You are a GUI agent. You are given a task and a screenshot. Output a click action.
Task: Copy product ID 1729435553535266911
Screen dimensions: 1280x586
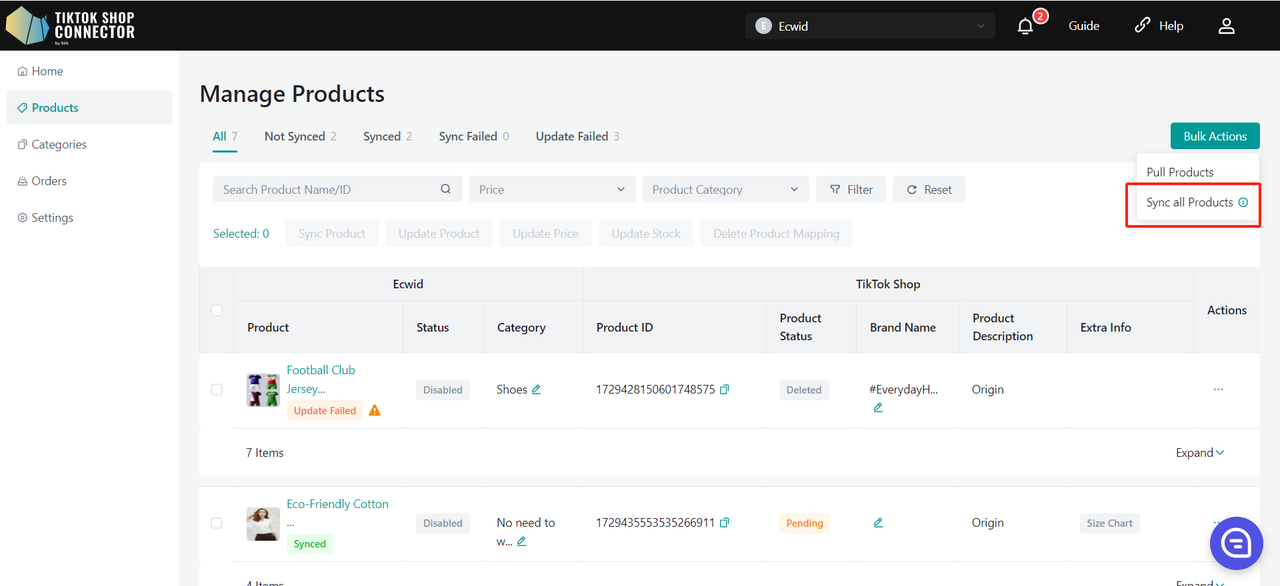(725, 522)
